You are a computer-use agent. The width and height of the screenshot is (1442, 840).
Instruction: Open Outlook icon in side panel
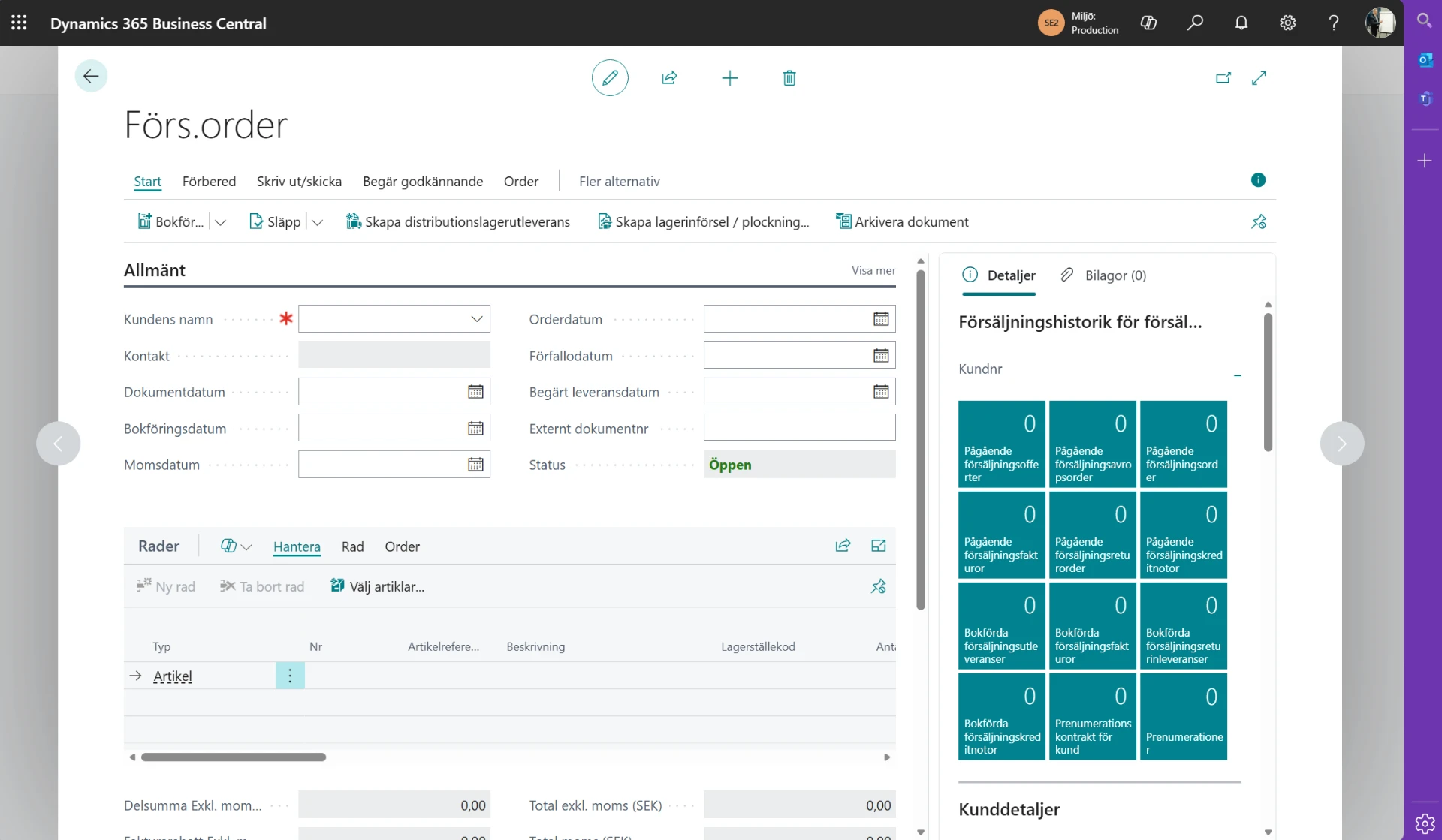coord(1425,60)
